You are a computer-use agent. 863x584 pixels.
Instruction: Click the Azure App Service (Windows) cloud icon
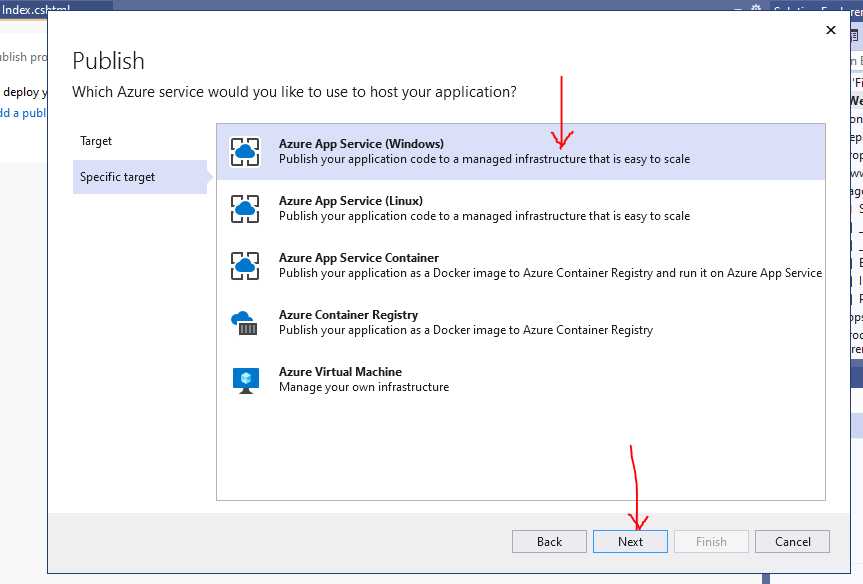pos(245,152)
